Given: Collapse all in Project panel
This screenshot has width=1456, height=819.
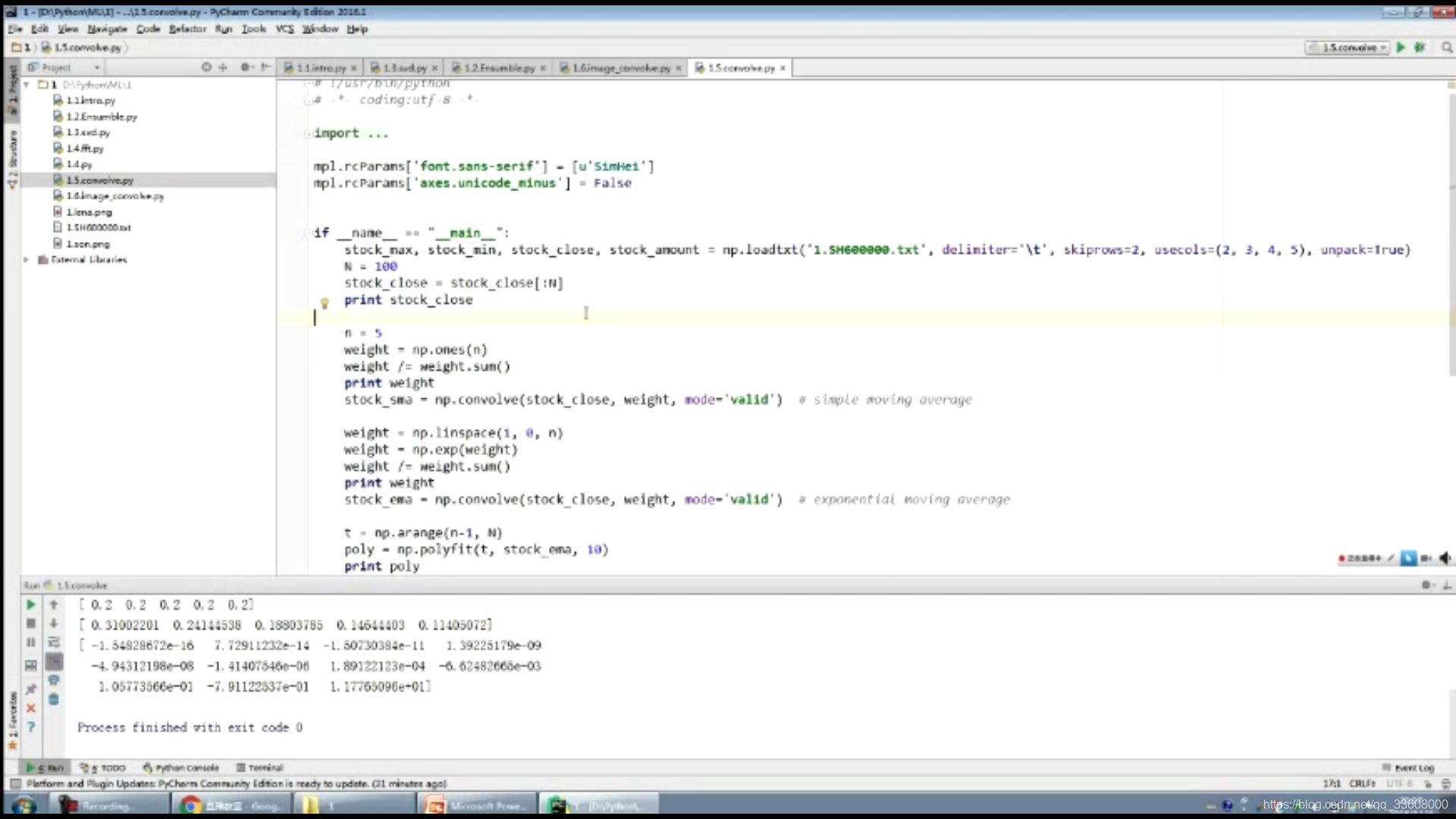Looking at the screenshot, I should [x=223, y=67].
